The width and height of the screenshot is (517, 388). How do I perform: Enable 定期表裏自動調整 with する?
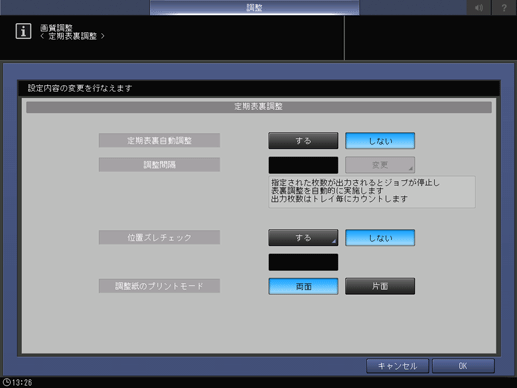click(x=303, y=141)
